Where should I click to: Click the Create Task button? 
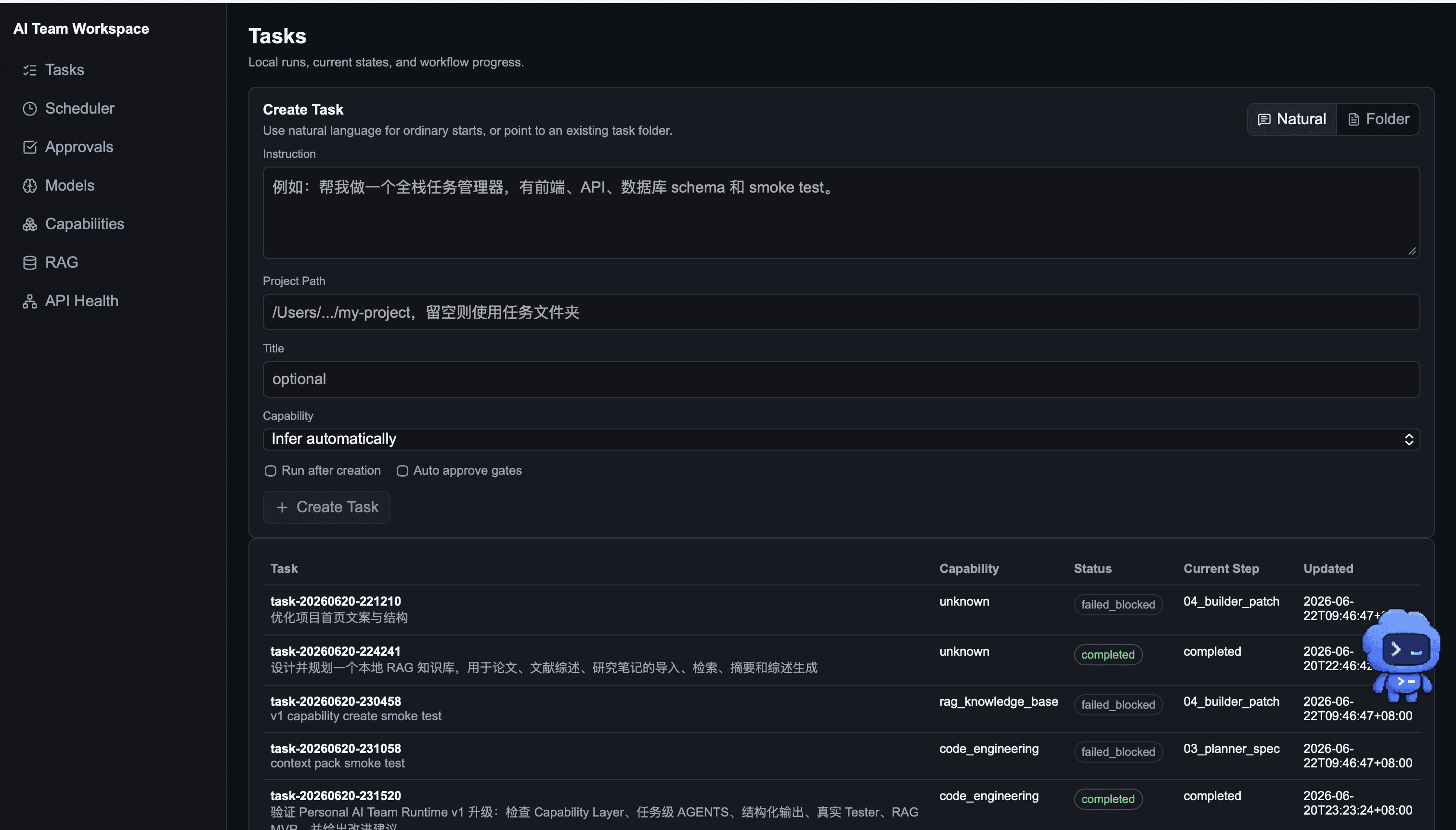tap(326, 507)
